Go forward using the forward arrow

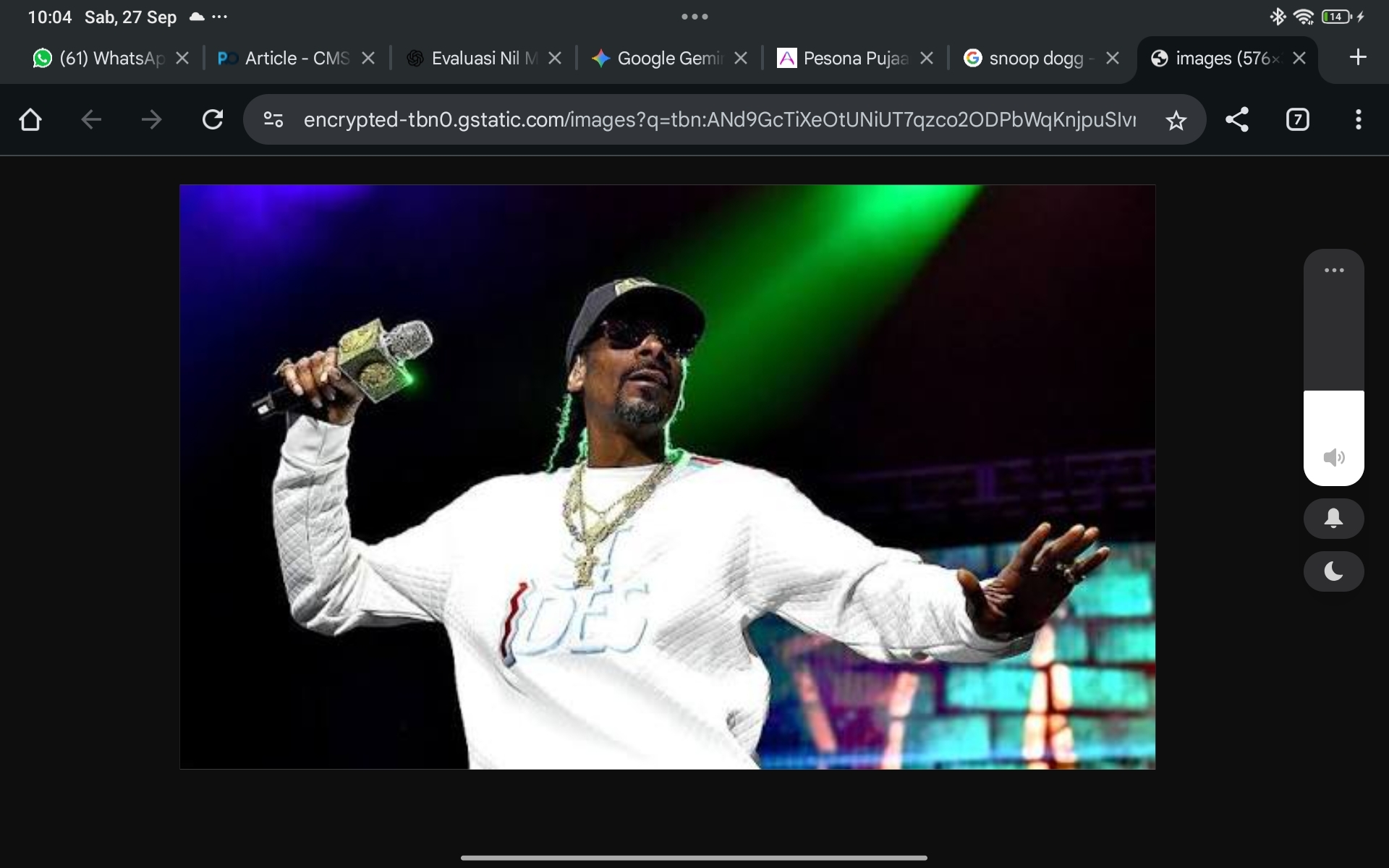coord(151,119)
